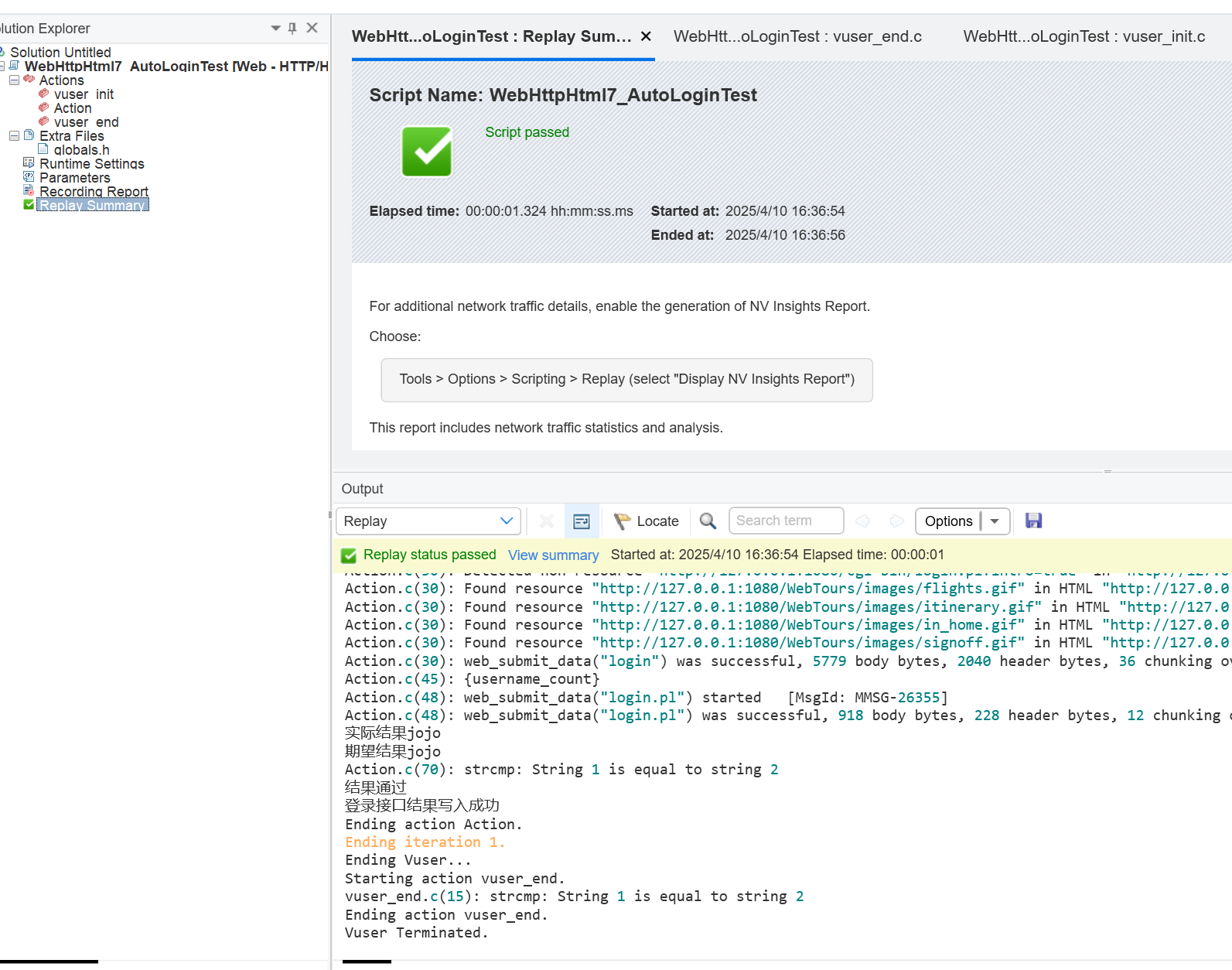Click the next search result arrow

pyautogui.click(x=896, y=521)
